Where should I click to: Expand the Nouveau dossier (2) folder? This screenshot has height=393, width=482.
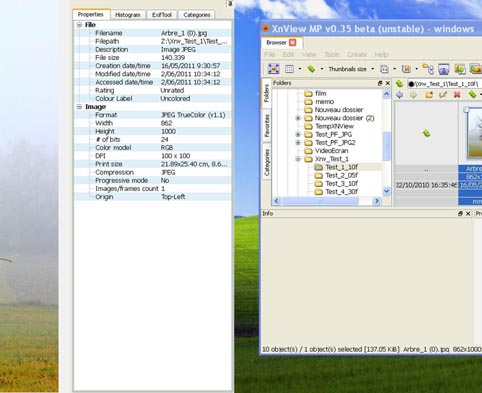point(298,118)
